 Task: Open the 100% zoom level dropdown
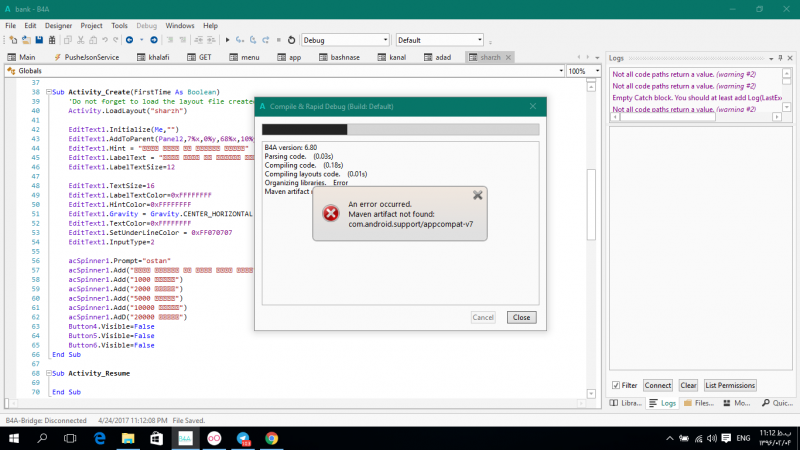[583, 72]
